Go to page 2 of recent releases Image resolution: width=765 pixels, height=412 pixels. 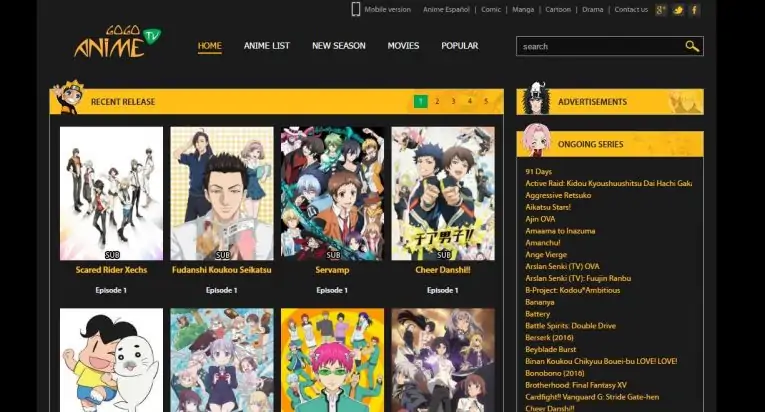click(x=437, y=101)
